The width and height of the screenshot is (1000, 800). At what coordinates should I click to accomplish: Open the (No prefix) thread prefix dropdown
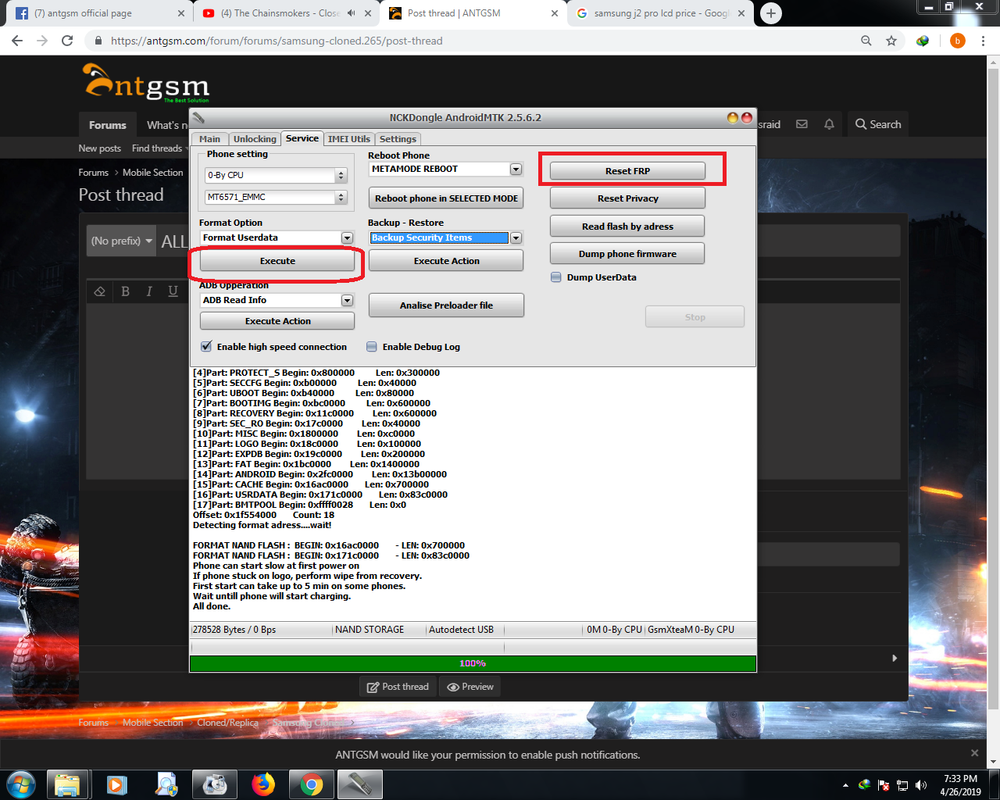121,241
